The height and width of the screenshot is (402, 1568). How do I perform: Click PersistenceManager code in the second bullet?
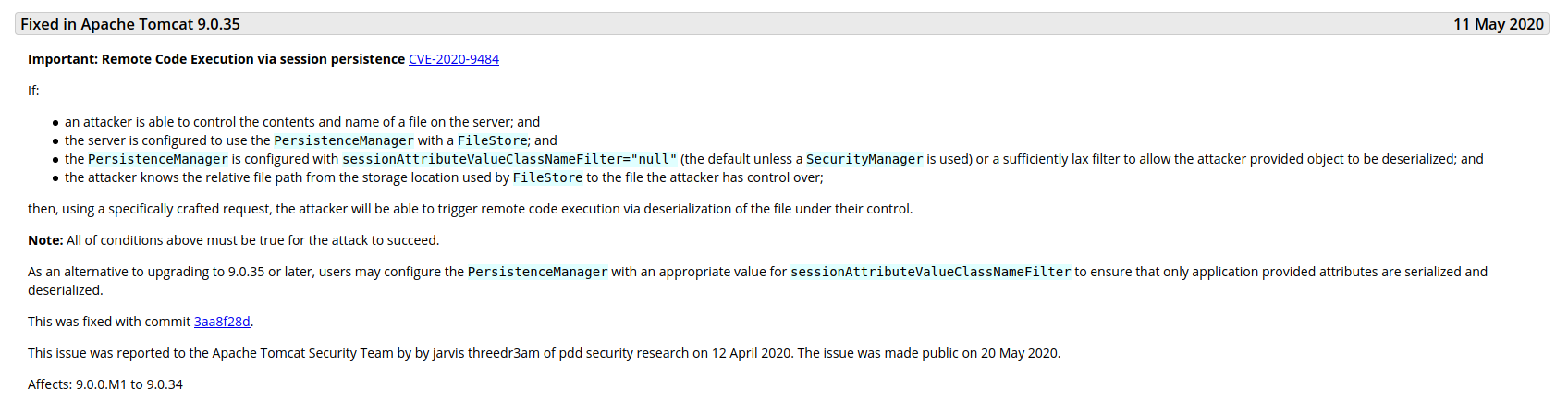tap(343, 140)
